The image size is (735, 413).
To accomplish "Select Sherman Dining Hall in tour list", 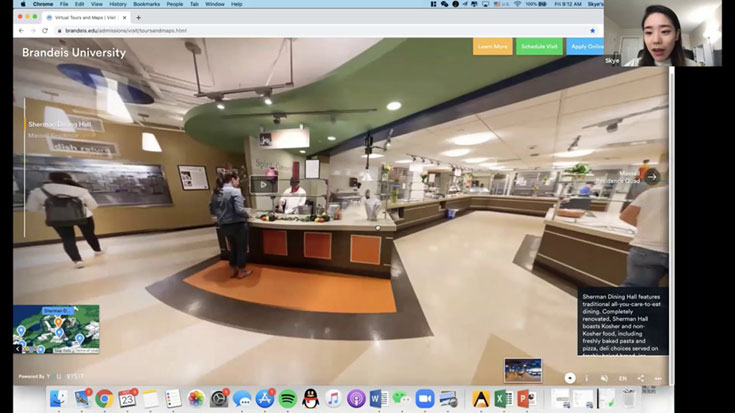I will pos(60,124).
